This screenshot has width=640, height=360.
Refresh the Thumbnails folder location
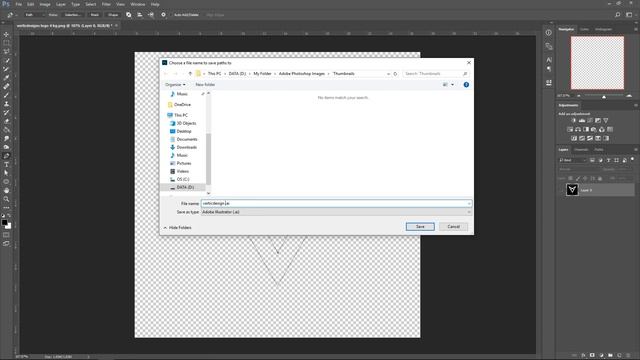coord(395,73)
